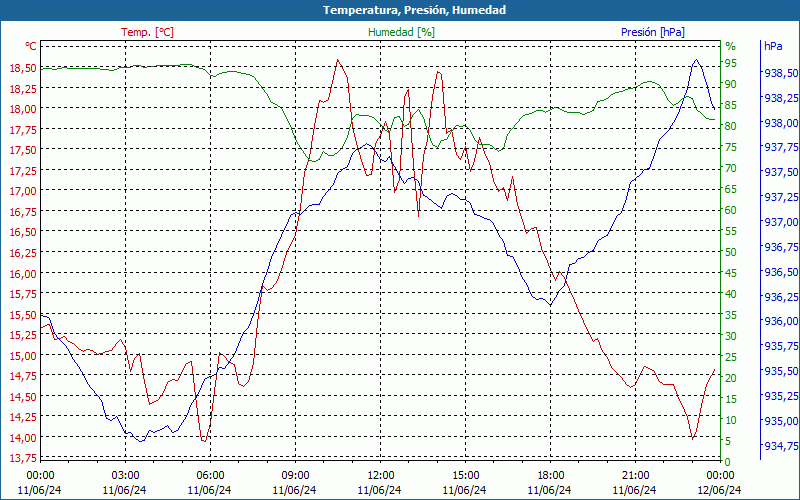
Task: Click the 15:00 time axis label
Action: coord(465,477)
